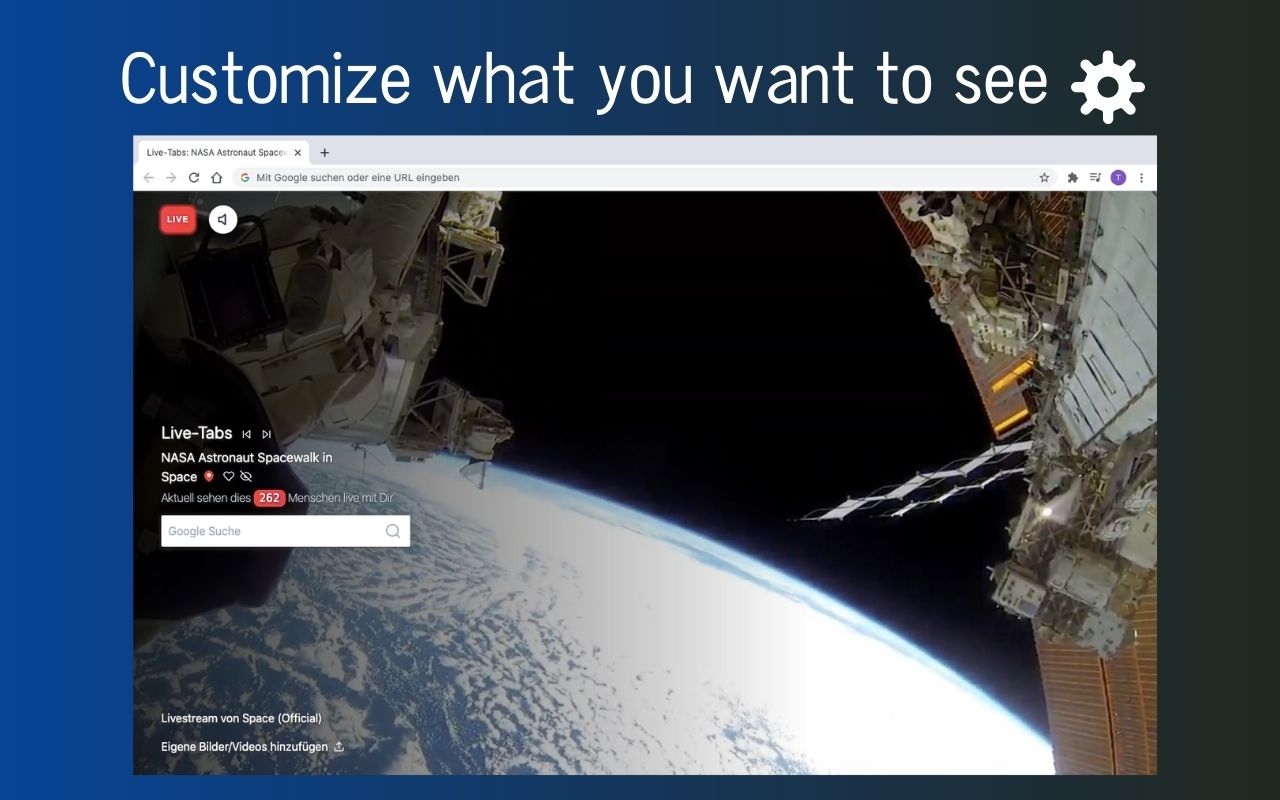
Task: Reload the current page
Action: pyautogui.click(x=194, y=178)
